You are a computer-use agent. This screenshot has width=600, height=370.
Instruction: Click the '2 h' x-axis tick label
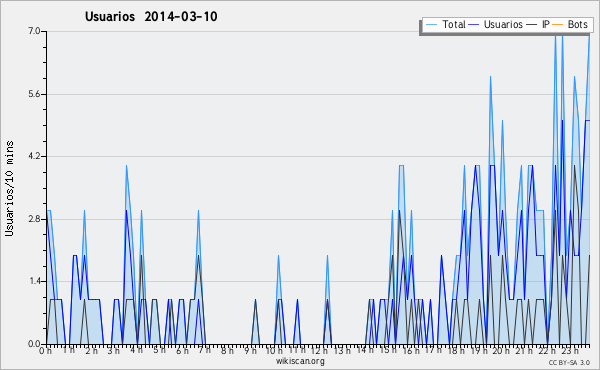coord(91,351)
